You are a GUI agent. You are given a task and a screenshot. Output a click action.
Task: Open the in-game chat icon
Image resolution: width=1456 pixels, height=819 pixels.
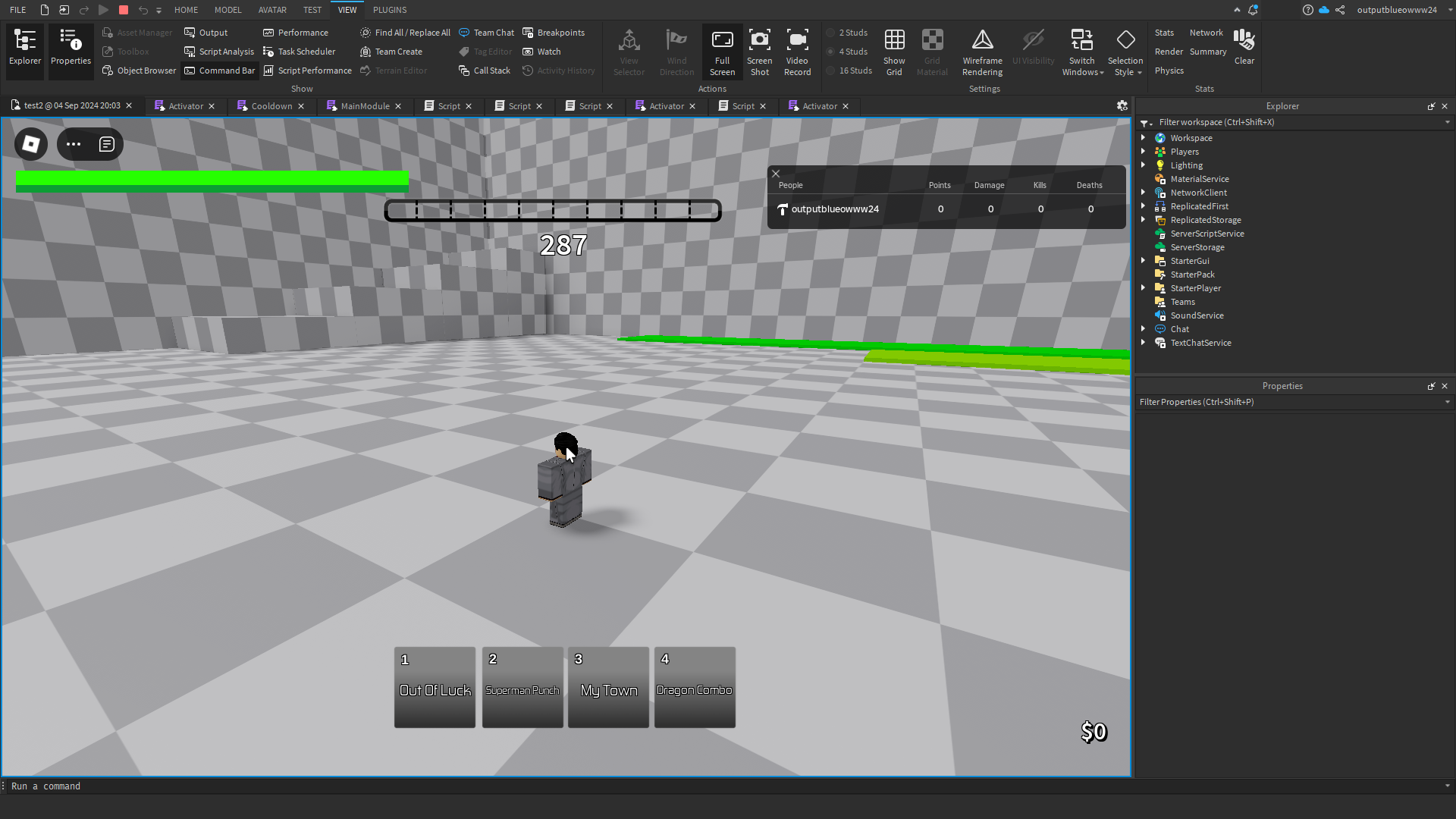[107, 144]
